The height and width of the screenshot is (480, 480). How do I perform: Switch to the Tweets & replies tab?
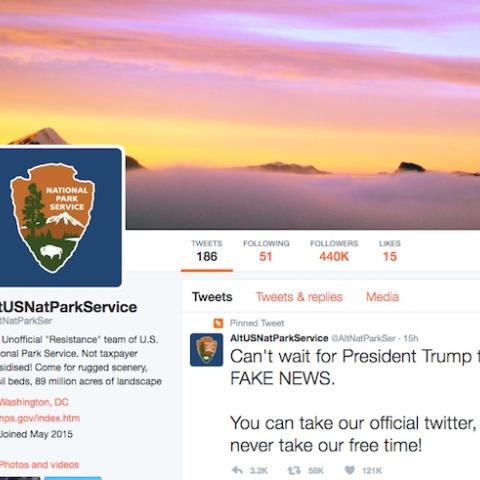tap(299, 297)
